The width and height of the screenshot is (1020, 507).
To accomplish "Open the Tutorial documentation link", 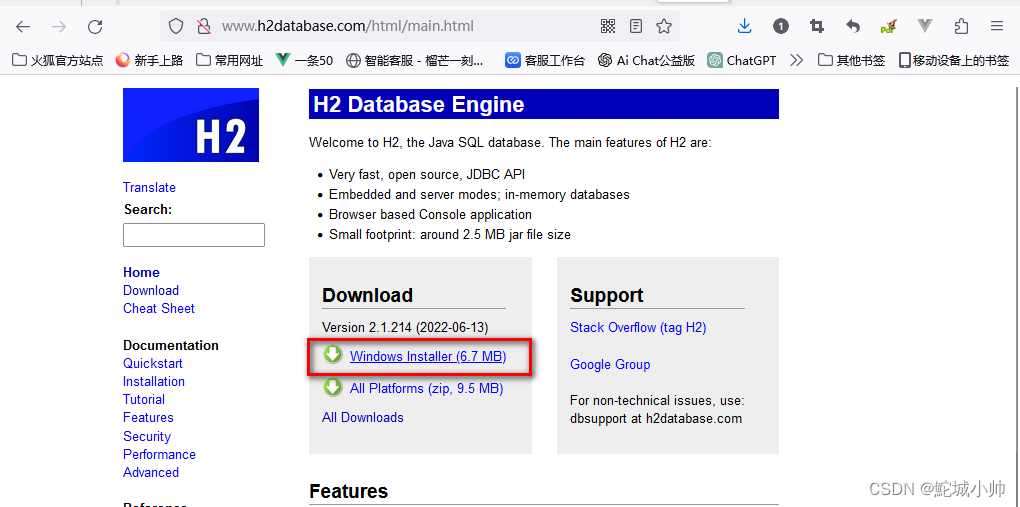I will click(x=144, y=400).
